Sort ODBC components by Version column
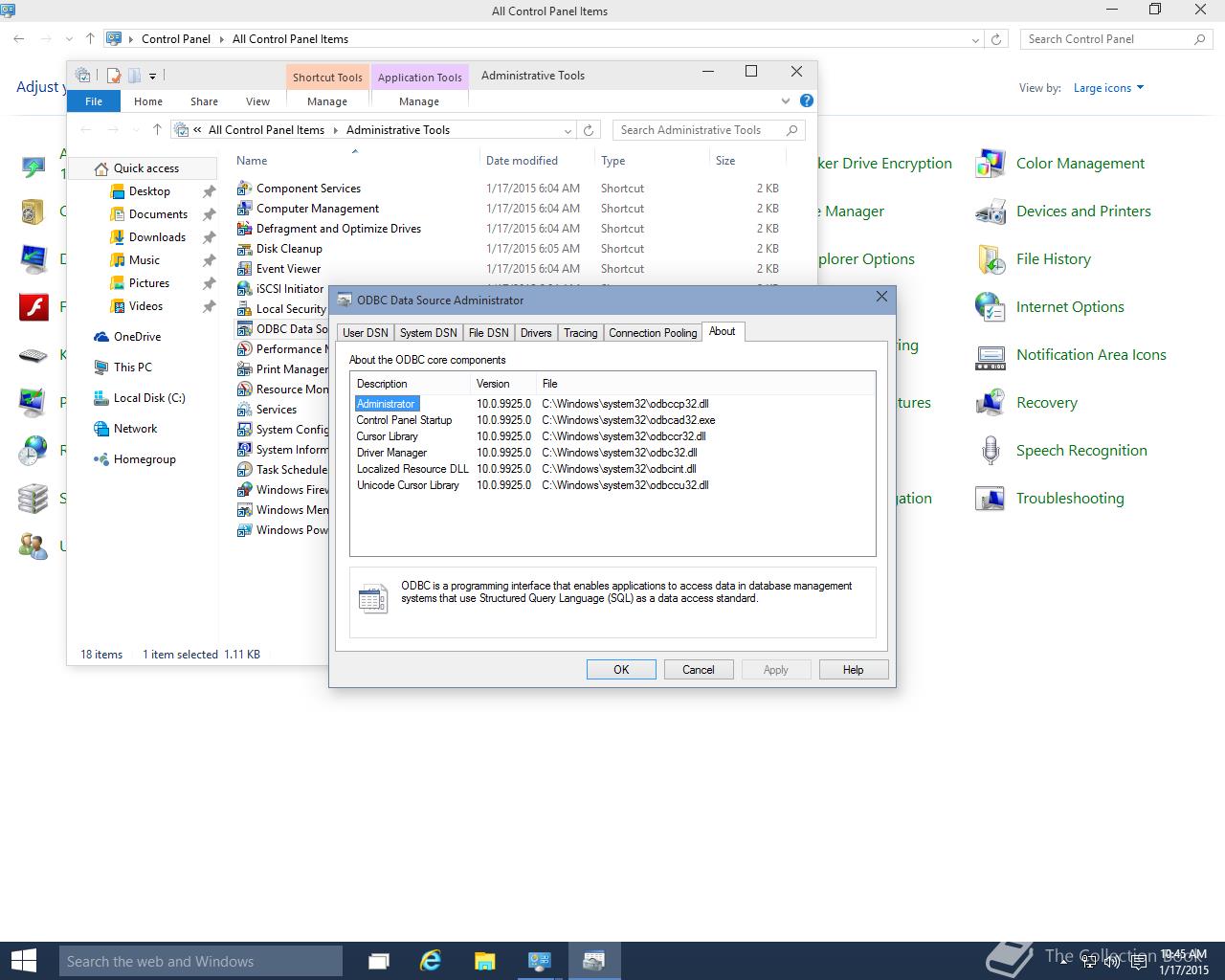 502,384
